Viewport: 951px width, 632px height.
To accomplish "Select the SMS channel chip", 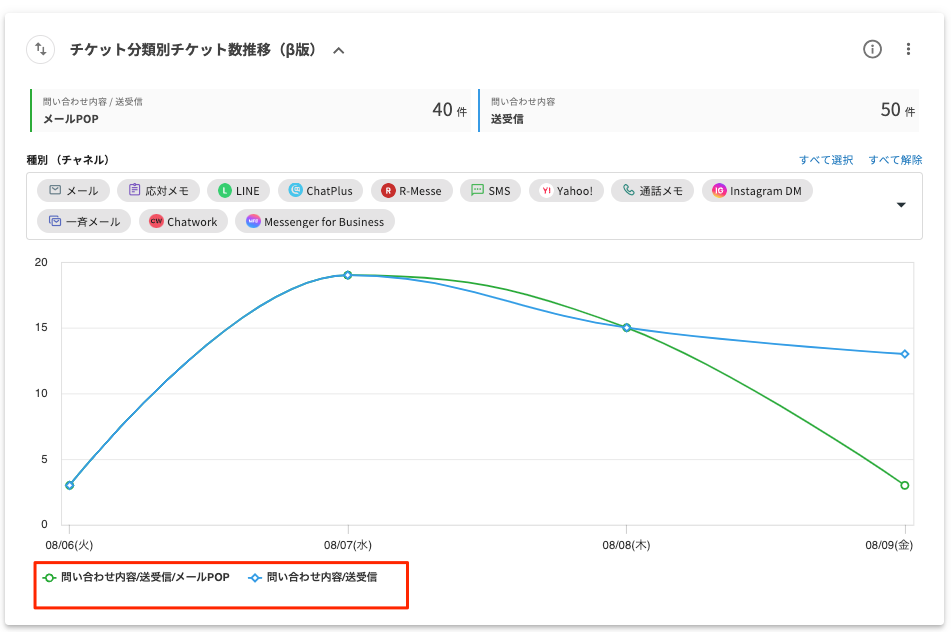I will tap(490, 191).
